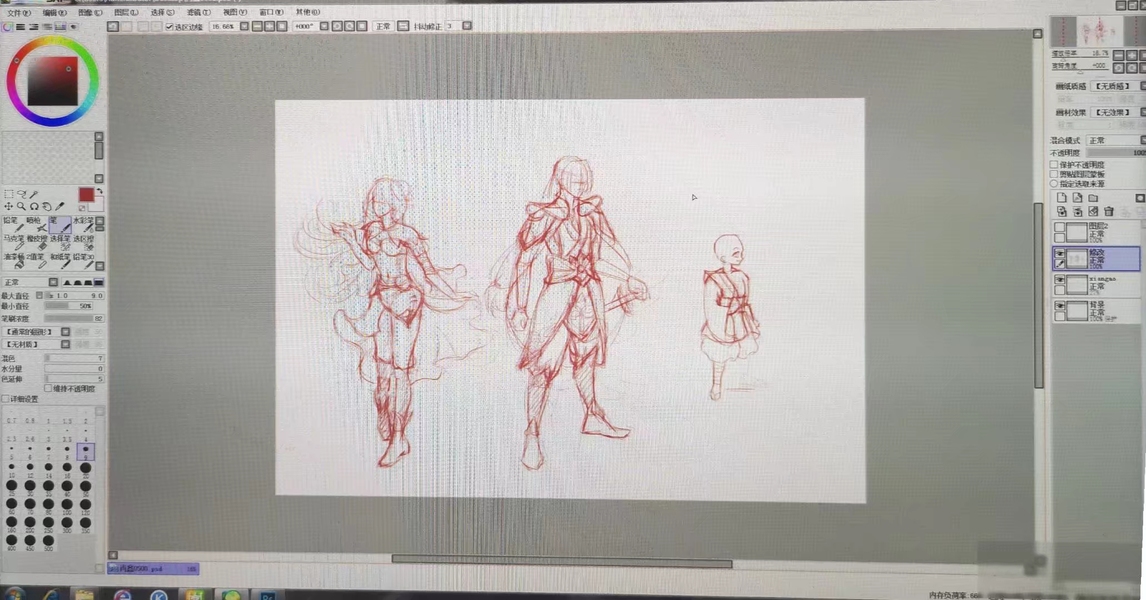
Task: Click the red foreground color swatch
Action: [x=86, y=194]
